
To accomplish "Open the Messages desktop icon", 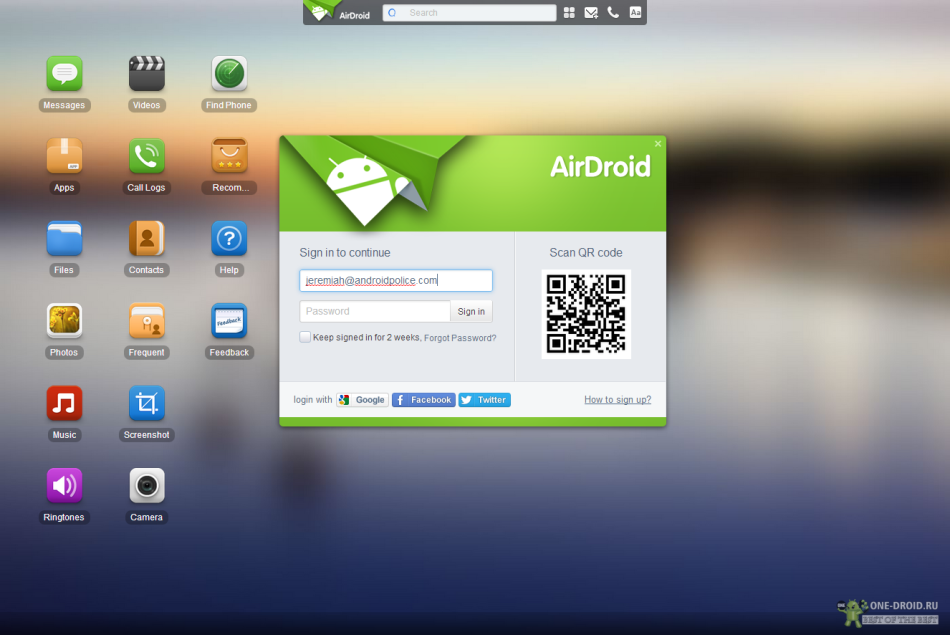I will (64, 74).
